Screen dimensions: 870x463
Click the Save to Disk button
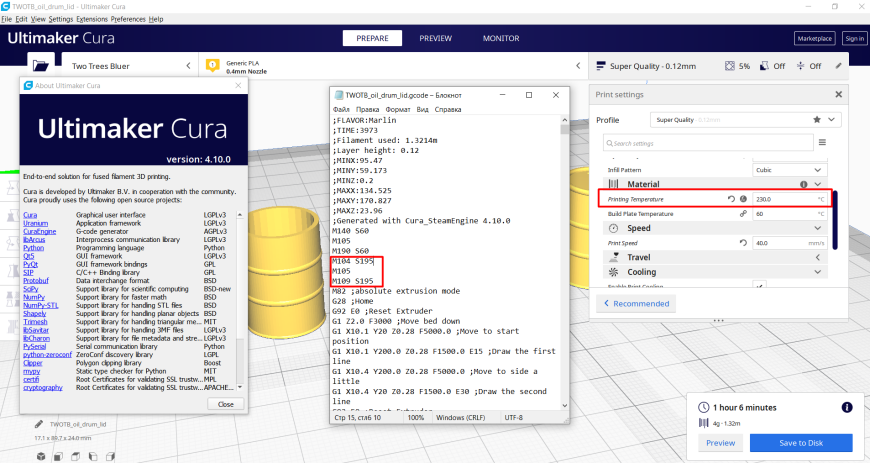tap(801, 443)
